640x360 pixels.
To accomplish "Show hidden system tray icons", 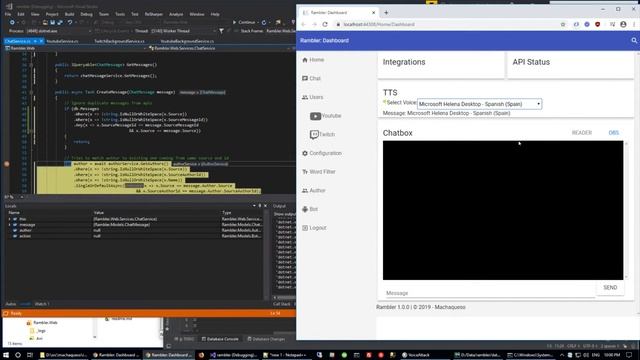I will [x=562, y=355].
